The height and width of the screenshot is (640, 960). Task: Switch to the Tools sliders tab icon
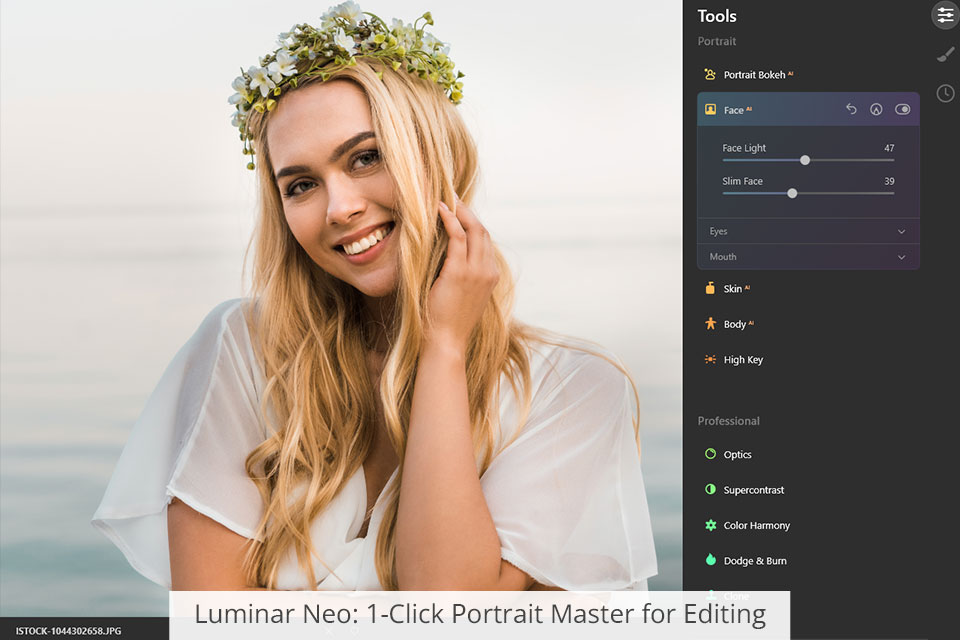click(x=945, y=15)
